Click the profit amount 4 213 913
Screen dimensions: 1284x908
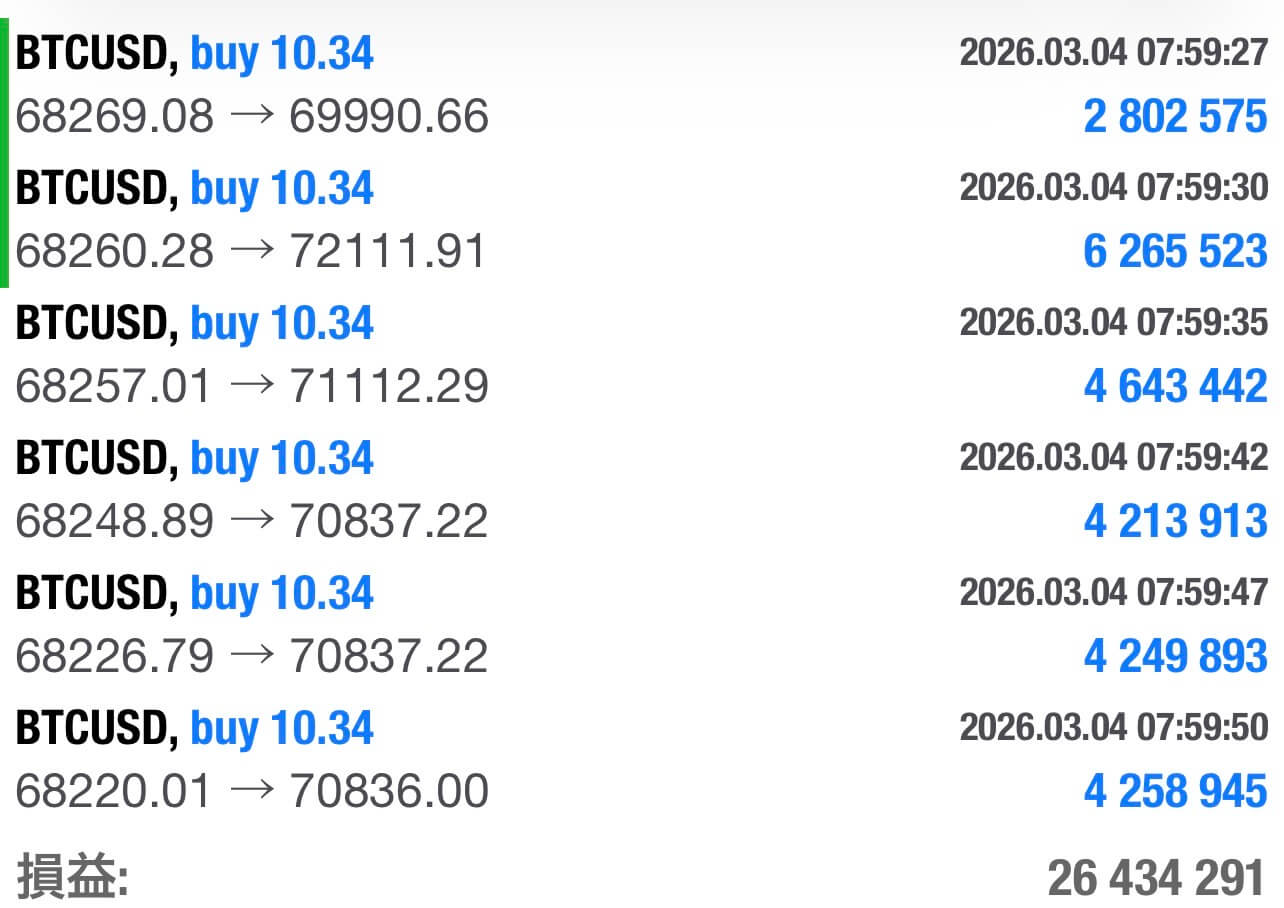[1175, 521]
